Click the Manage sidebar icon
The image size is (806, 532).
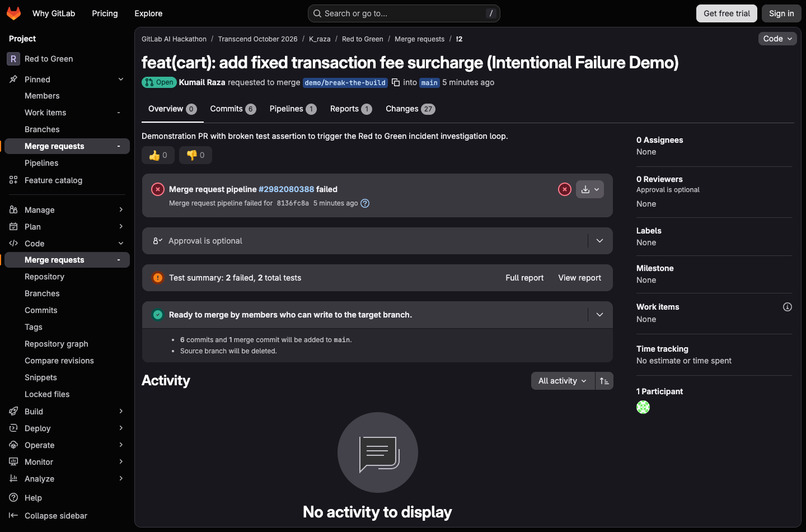[x=13, y=210]
